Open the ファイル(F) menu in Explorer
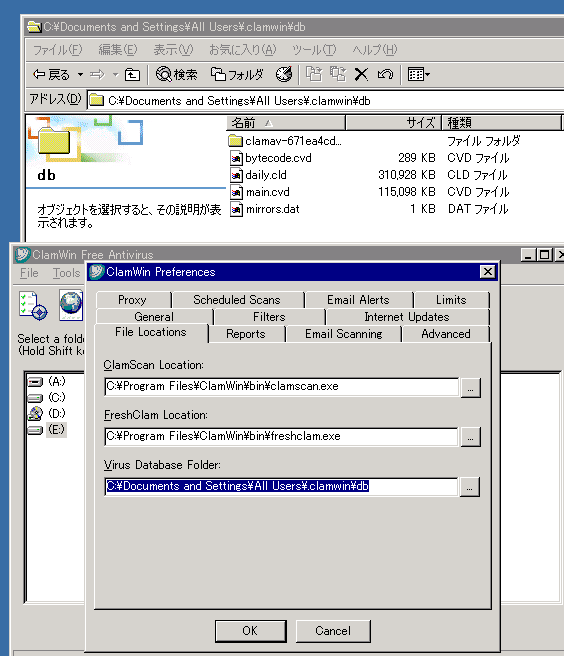 [x=58, y=50]
